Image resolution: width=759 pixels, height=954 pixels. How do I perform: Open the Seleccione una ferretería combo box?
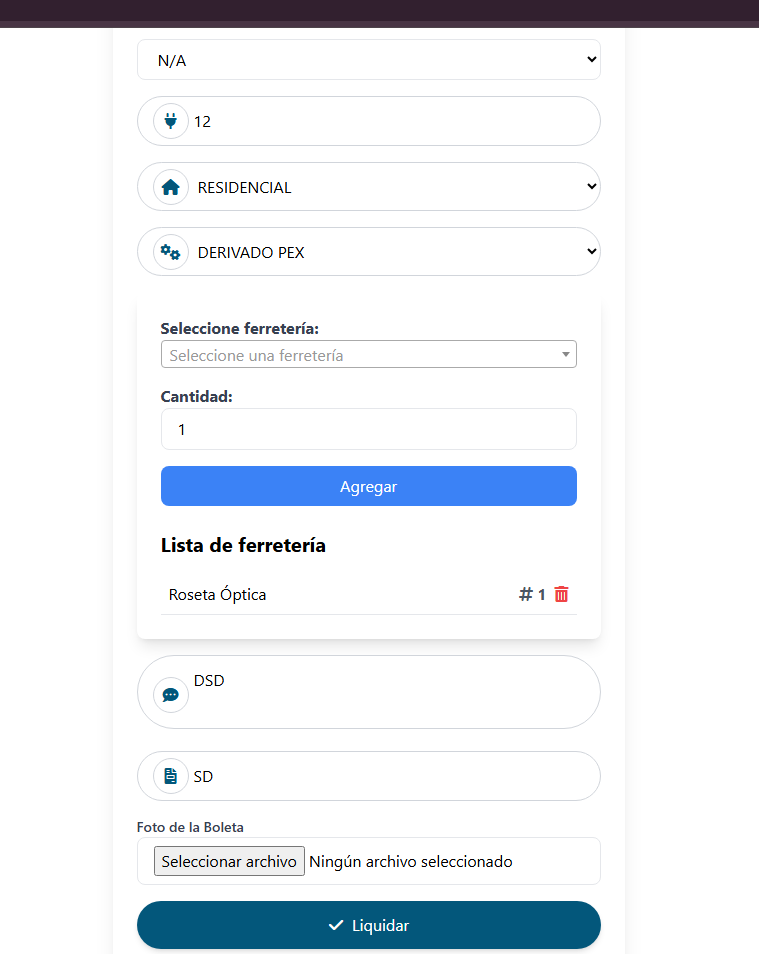coord(368,355)
